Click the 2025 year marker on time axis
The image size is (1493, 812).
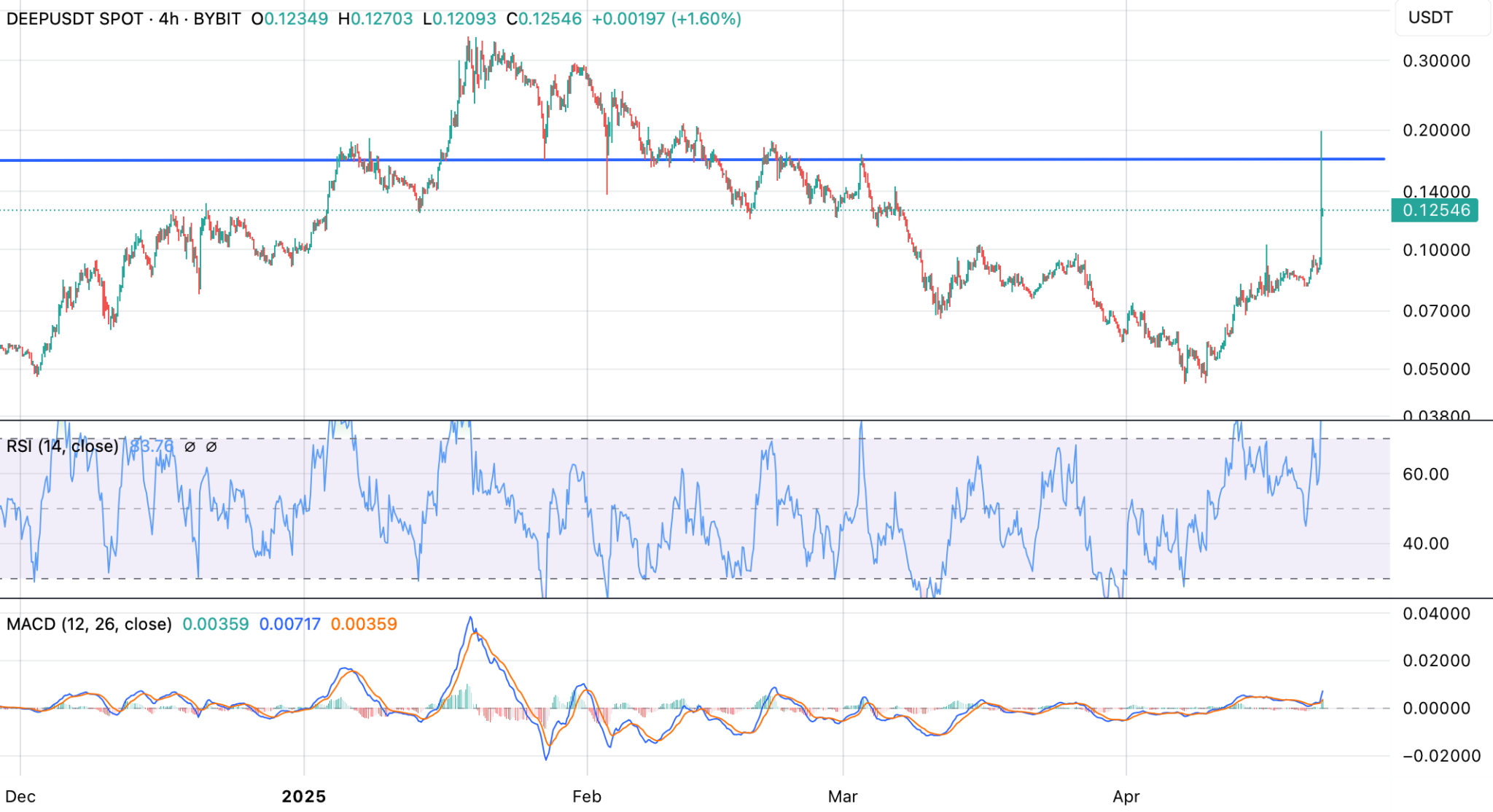[x=304, y=796]
